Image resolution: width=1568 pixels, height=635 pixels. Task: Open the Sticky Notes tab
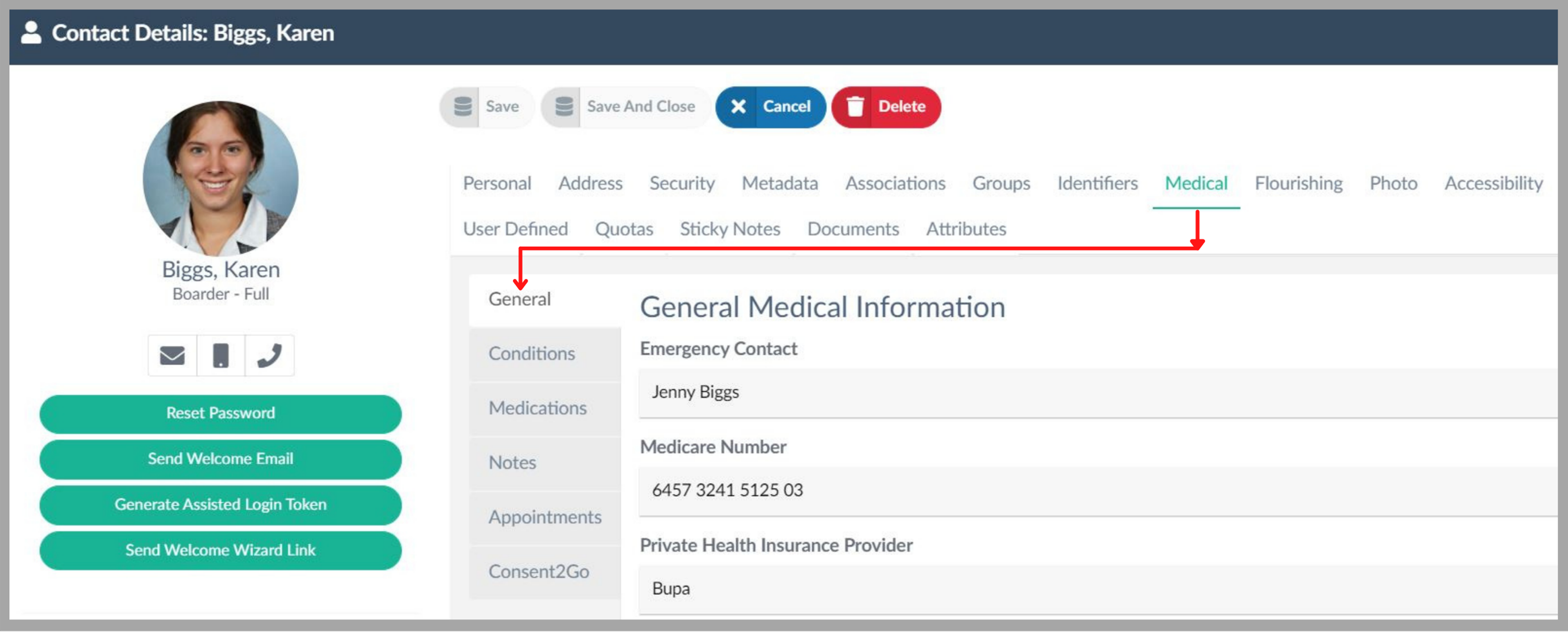click(x=729, y=229)
